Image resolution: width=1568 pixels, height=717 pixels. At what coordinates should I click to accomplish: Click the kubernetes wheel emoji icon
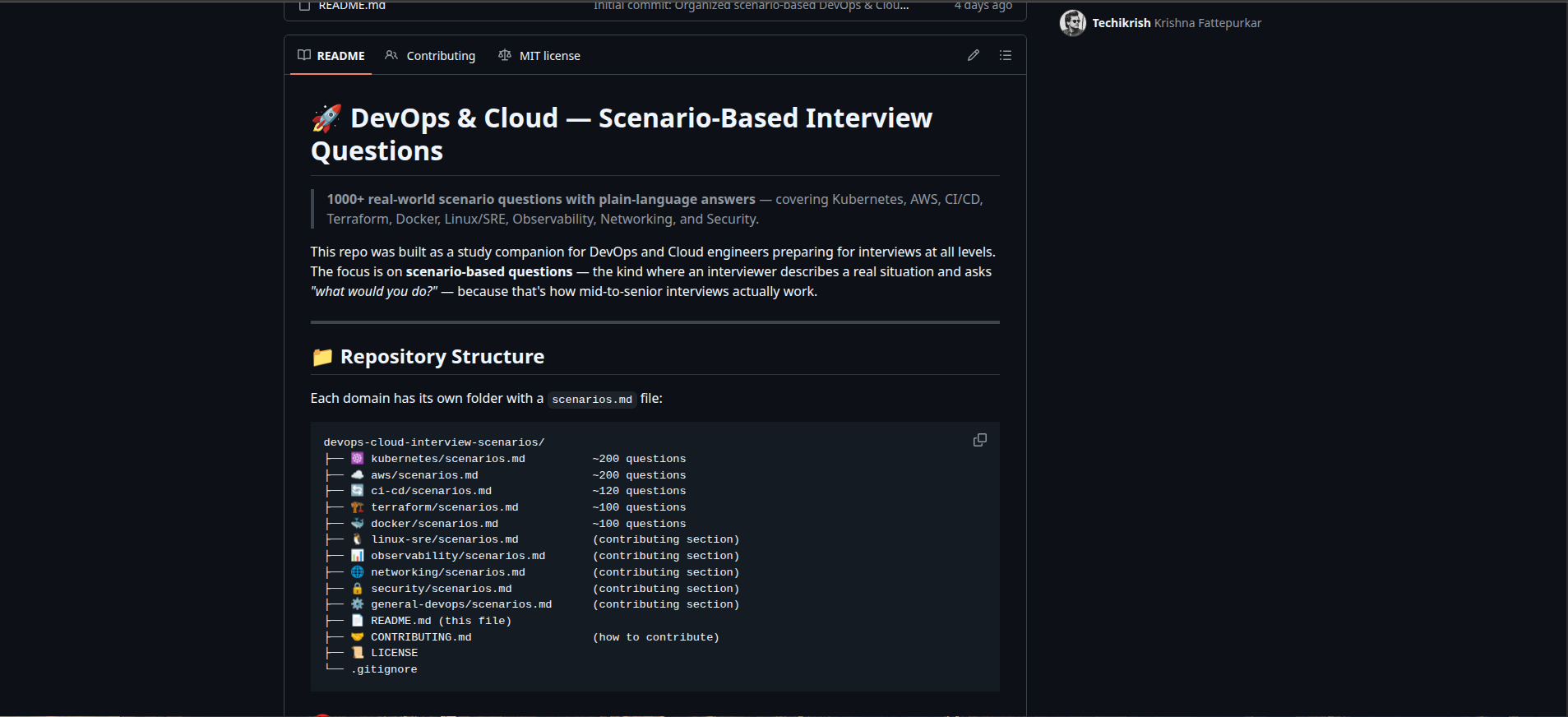tap(358, 459)
